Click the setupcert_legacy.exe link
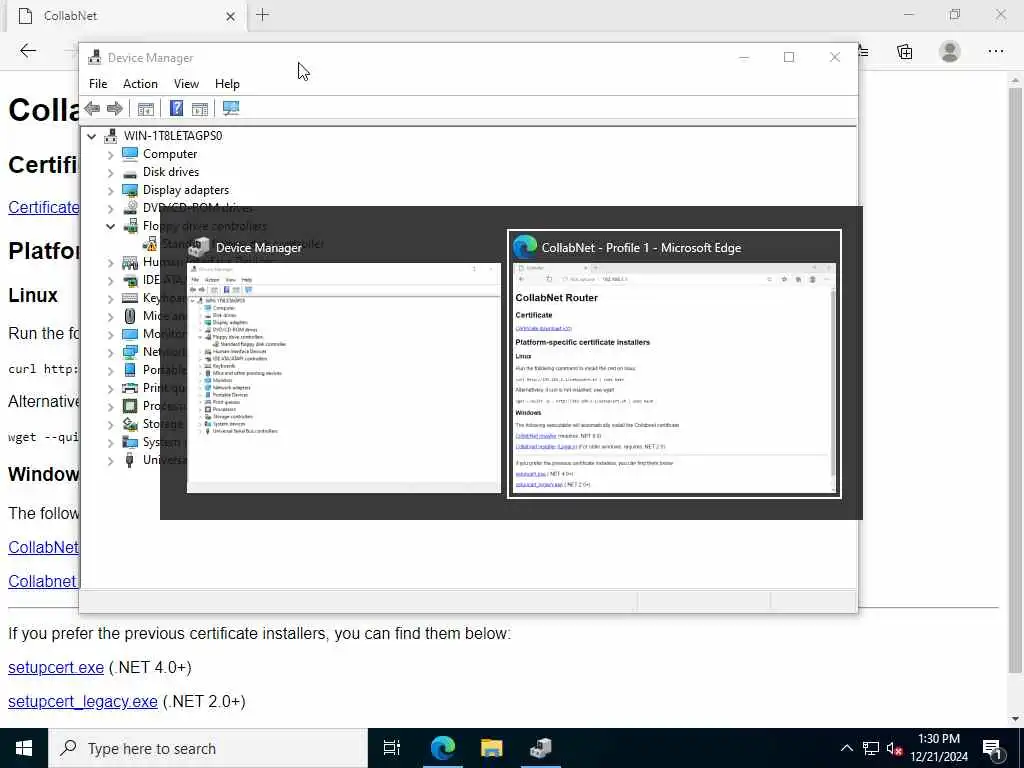This screenshot has width=1024, height=768. (83, 701)
